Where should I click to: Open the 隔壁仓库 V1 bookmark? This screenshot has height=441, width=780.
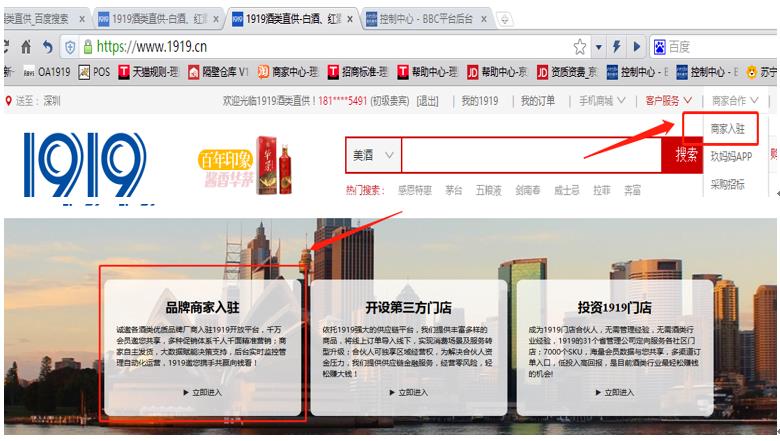(x=218, y=73)
